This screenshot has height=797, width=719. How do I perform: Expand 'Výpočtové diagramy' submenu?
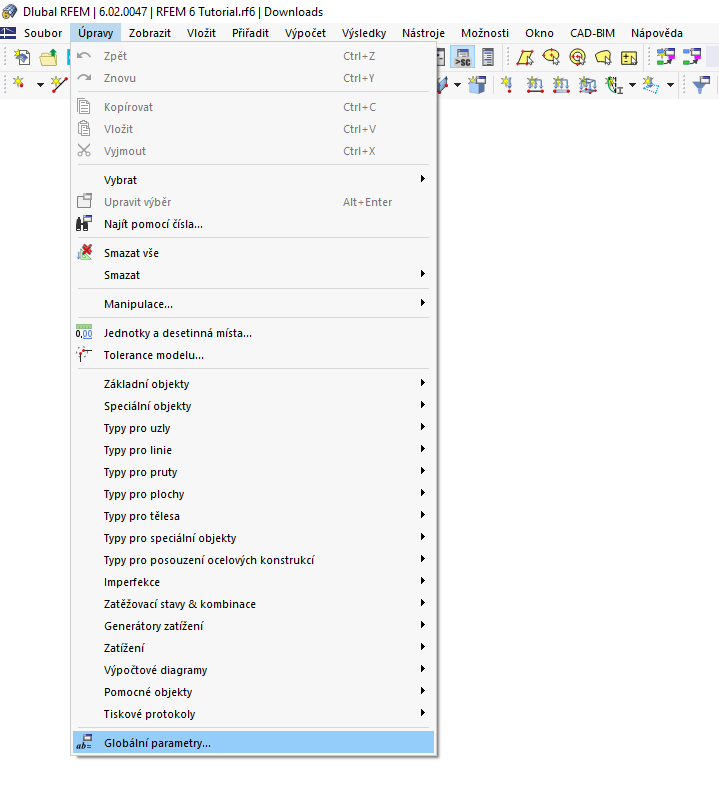point(253,670)
